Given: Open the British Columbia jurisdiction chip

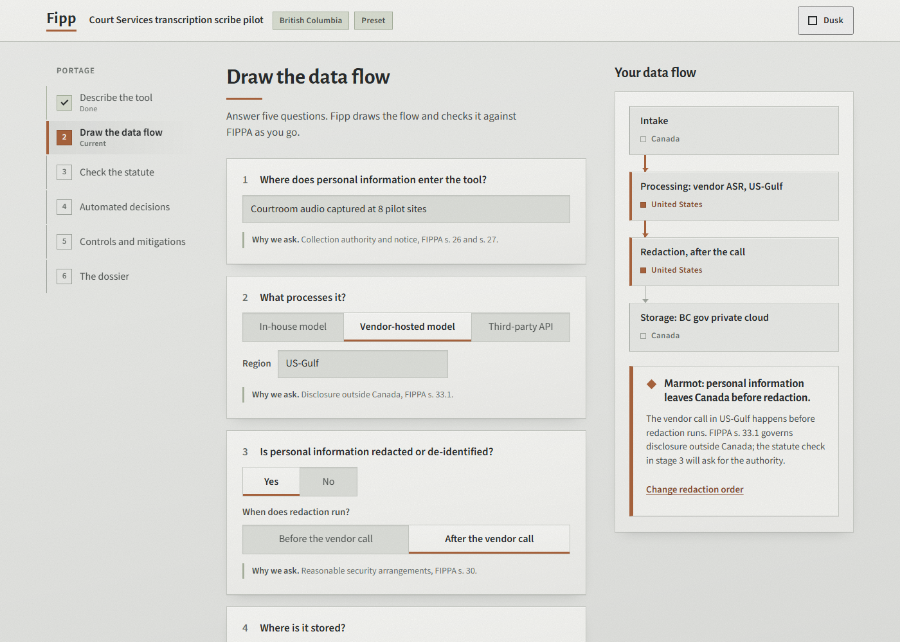Looking at the screenshot, I should (x=311, y=20).
